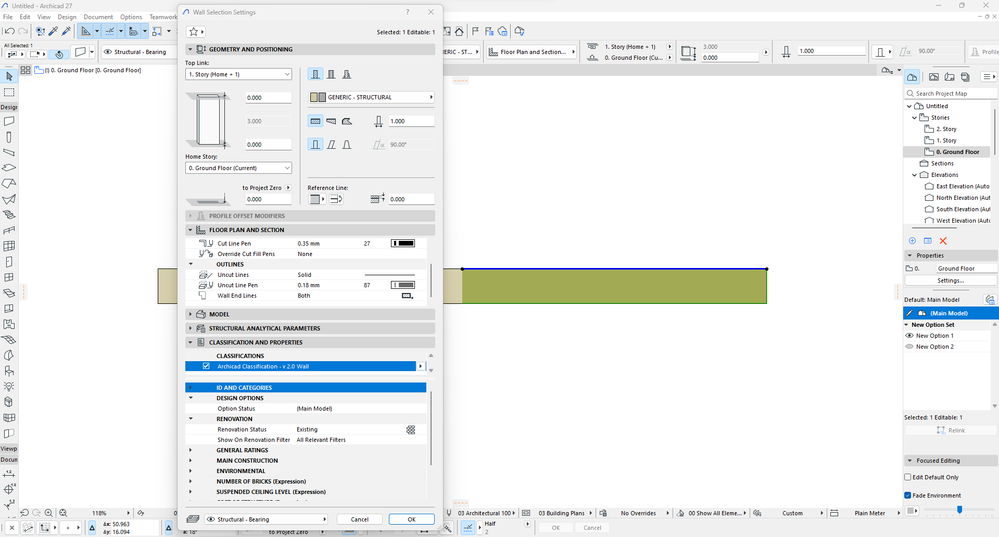Viewport: 999px width, 537px height.
Task: Choose the Polygonal wall geometry icon
Action: (x=347, y=121)
